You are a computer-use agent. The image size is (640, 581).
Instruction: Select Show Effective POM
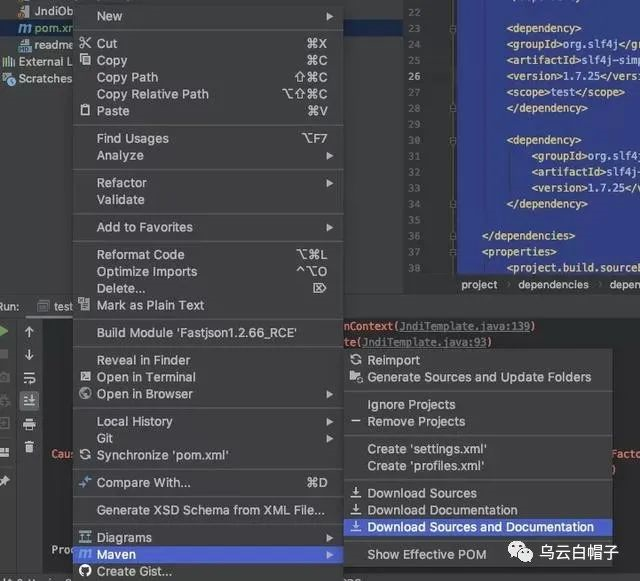coord(478,554)
